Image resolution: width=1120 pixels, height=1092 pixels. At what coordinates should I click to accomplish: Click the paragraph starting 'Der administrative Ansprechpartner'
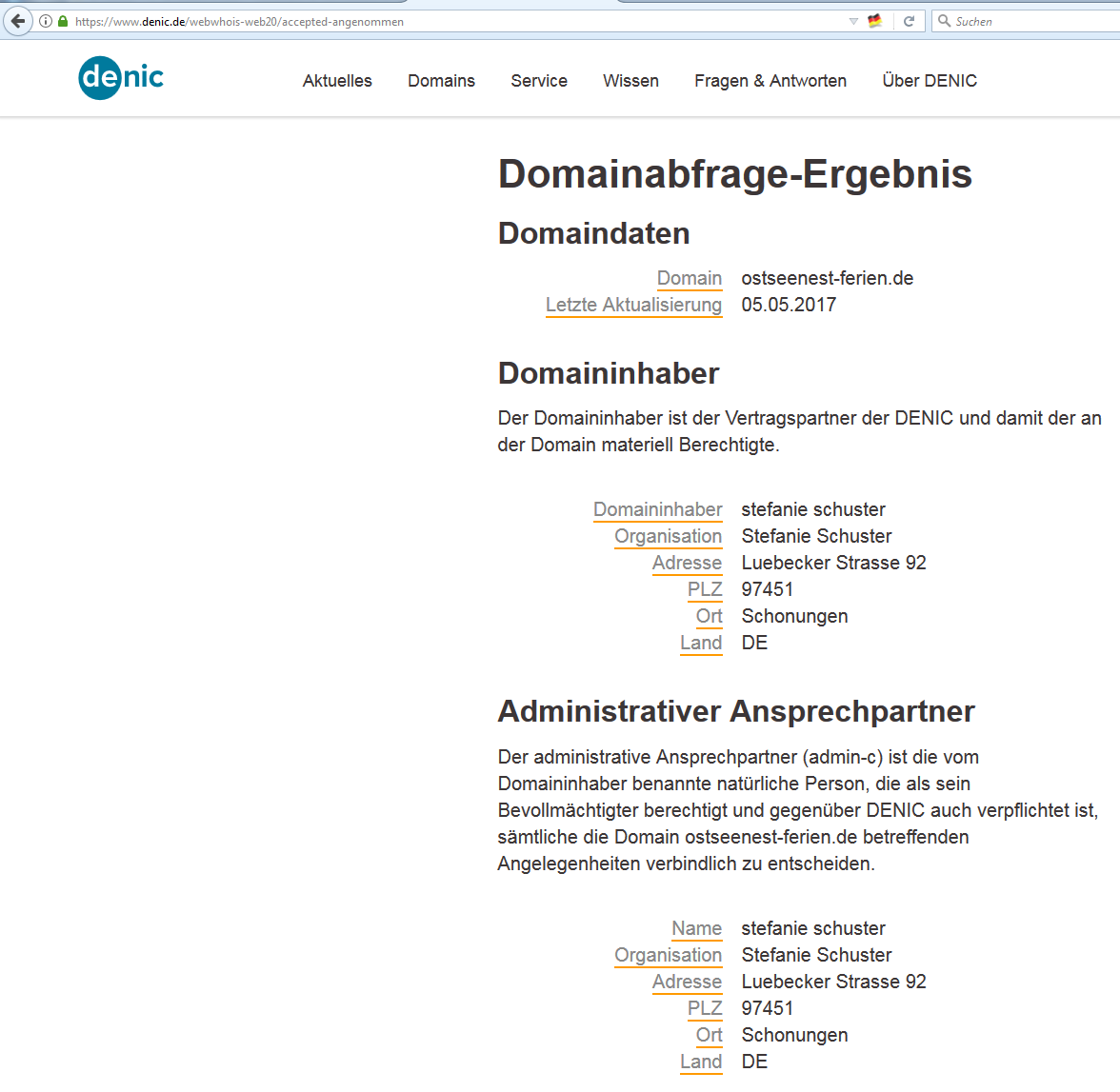click(798, 810)
